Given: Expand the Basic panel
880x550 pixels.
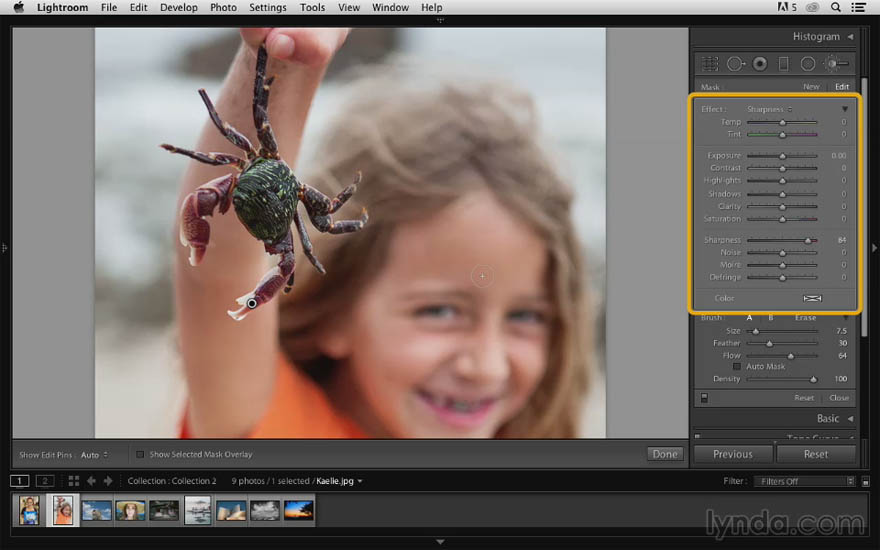Looking at the screenshot, I should click(850, 419).
